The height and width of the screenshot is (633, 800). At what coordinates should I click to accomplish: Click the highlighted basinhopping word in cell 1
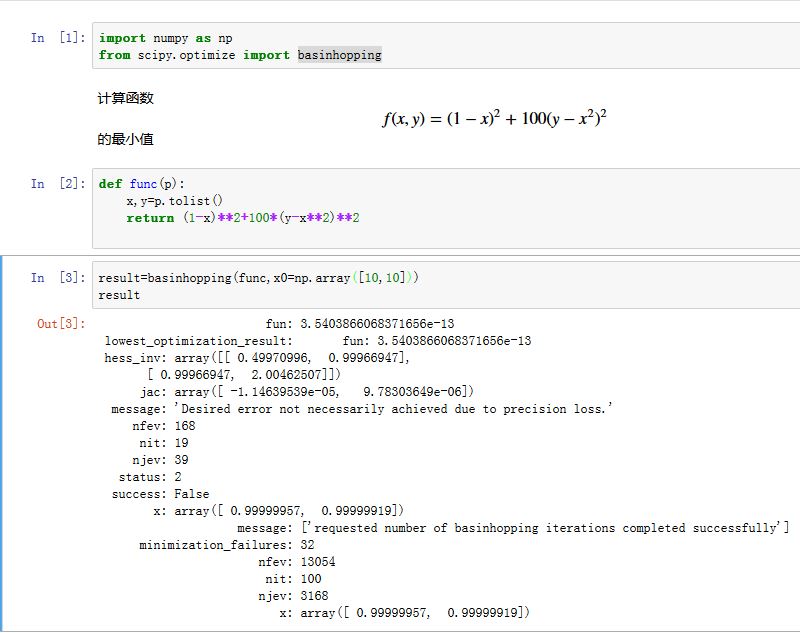(x=339, y=55)
